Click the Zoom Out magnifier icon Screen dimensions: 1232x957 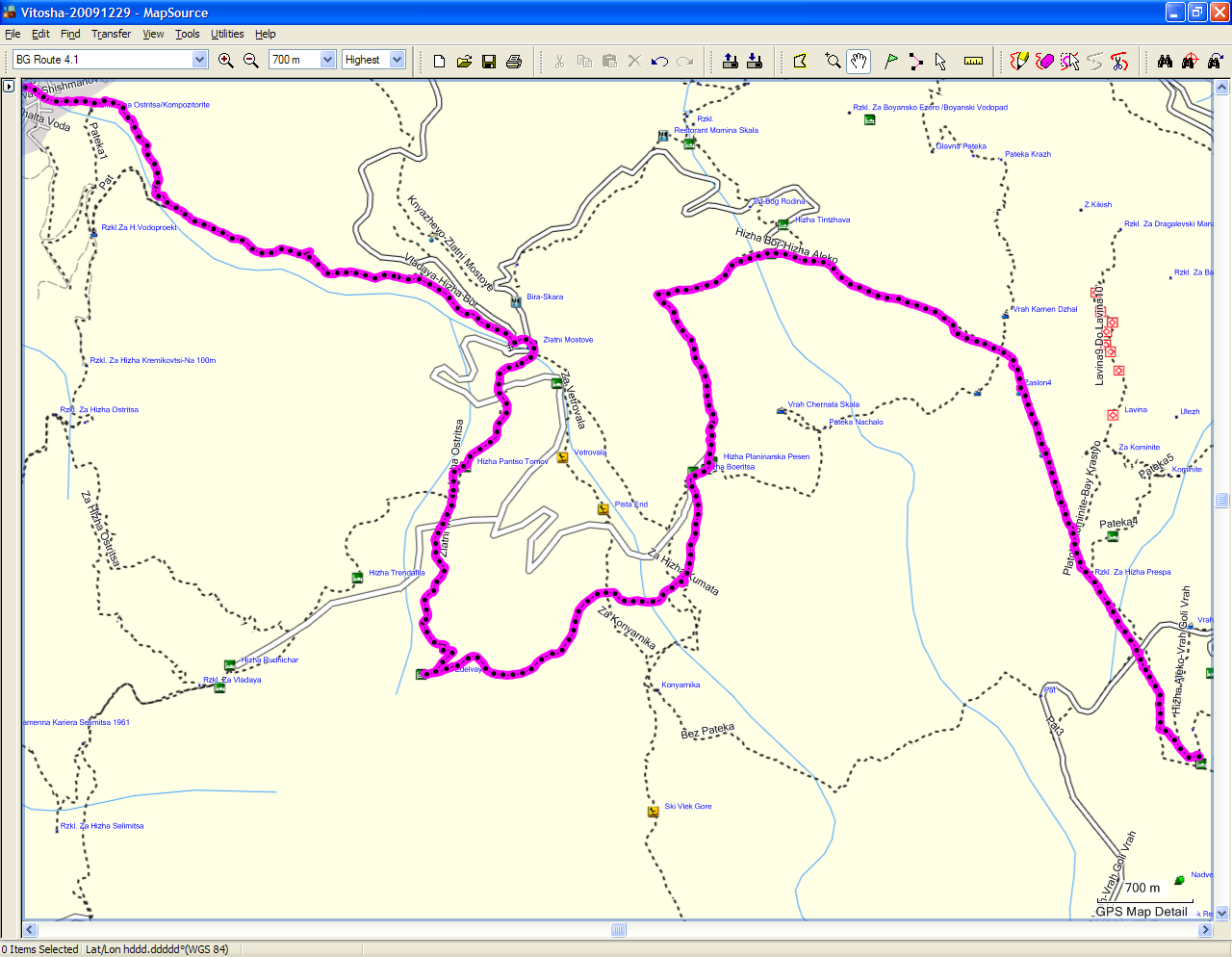[251, 61]
